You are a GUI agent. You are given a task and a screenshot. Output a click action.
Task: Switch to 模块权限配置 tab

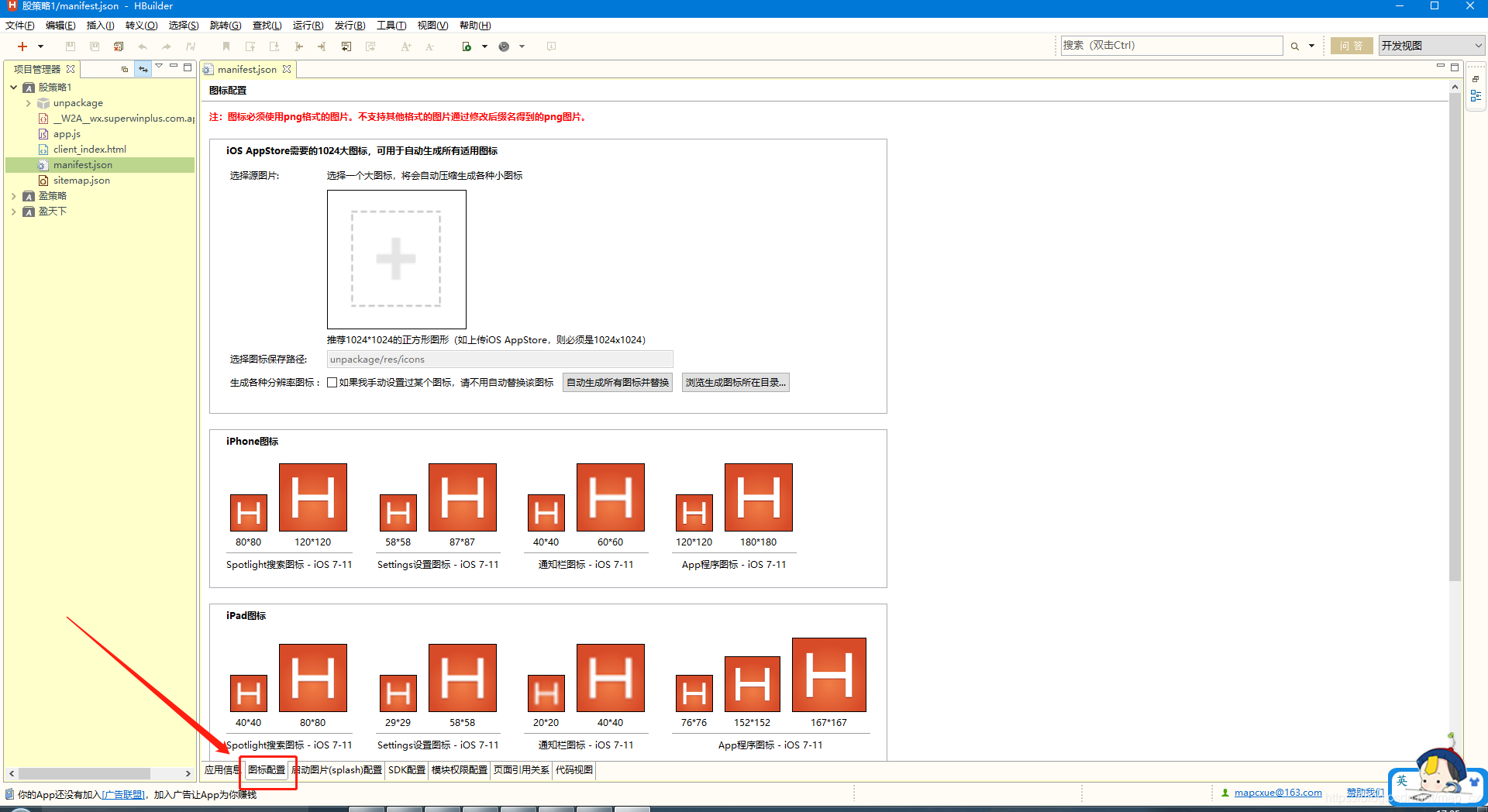tap(459, 770)
